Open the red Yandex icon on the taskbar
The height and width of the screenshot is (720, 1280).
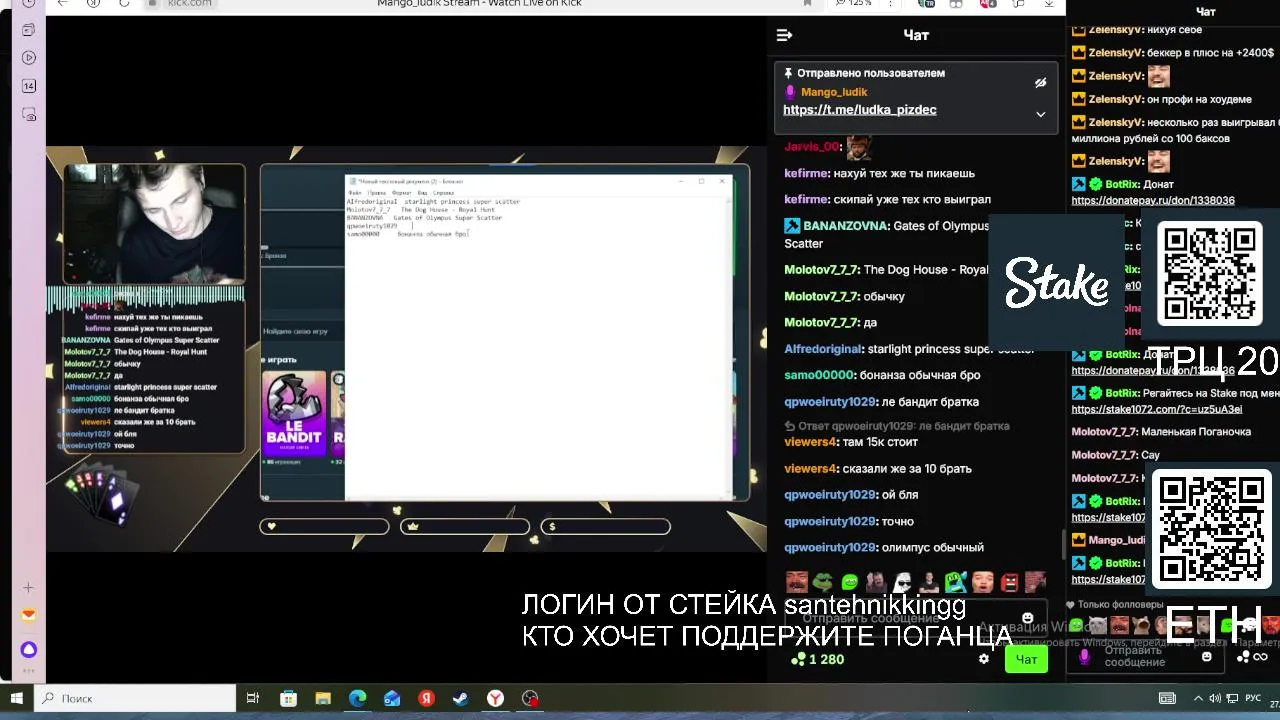(x=427, y=698)
